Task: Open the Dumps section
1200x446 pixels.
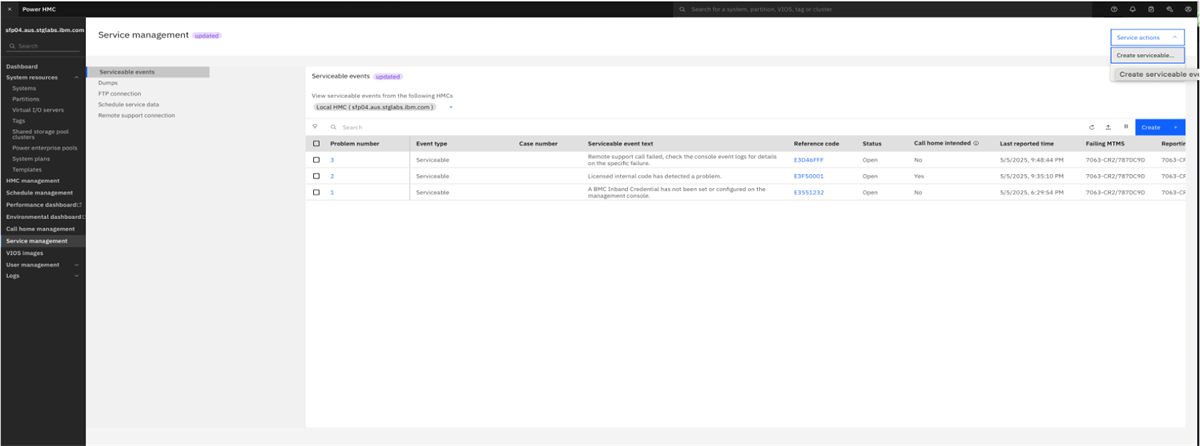Action: click(108, 83)
